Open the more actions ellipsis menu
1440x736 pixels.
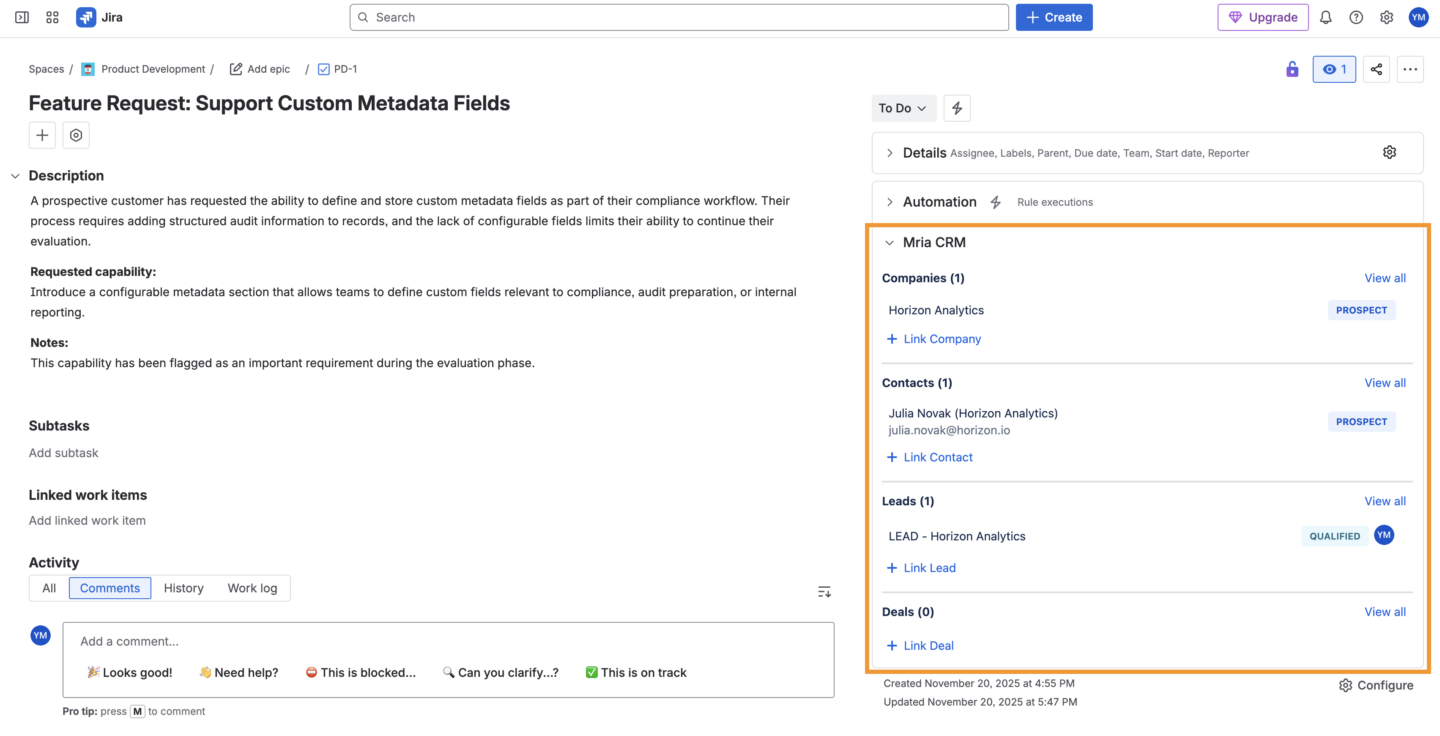1410,68
